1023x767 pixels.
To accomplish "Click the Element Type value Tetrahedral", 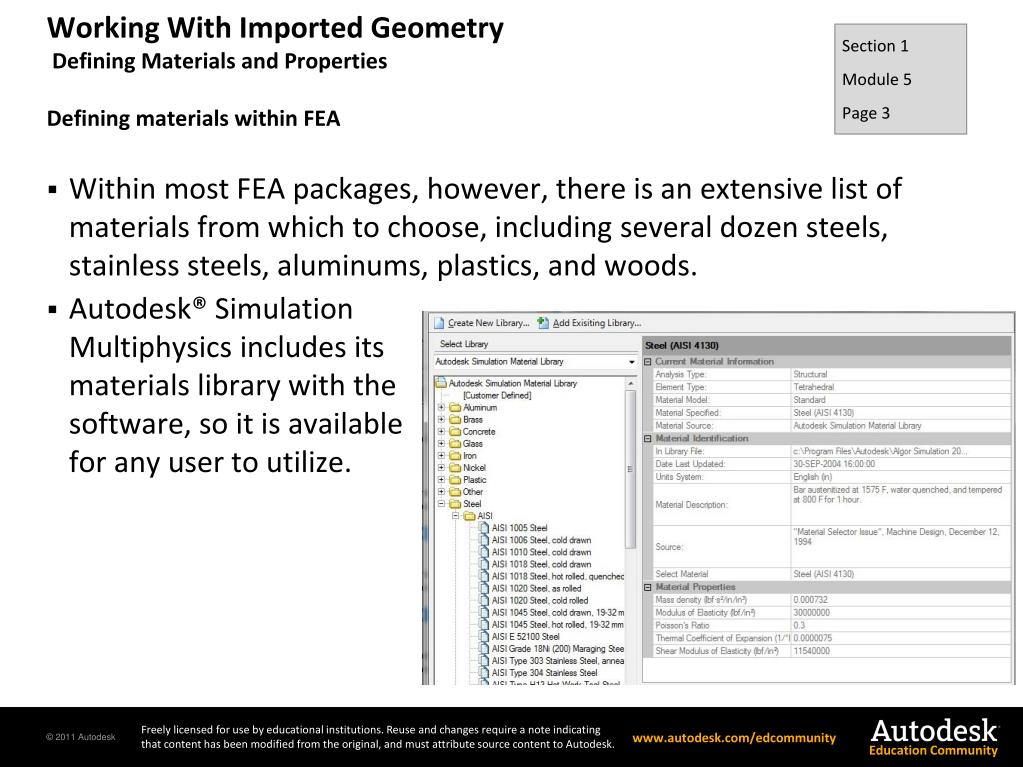I will click(814, 387).
